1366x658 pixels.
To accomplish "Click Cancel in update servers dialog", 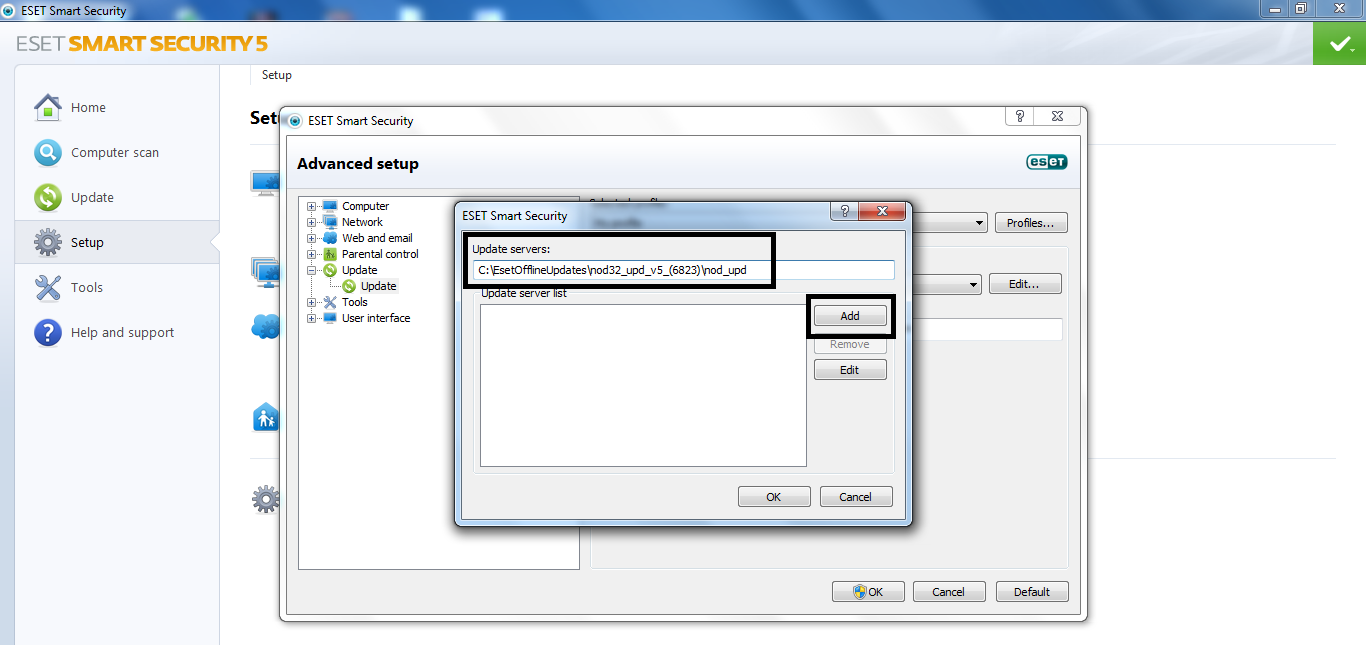I will pos(856,497).
